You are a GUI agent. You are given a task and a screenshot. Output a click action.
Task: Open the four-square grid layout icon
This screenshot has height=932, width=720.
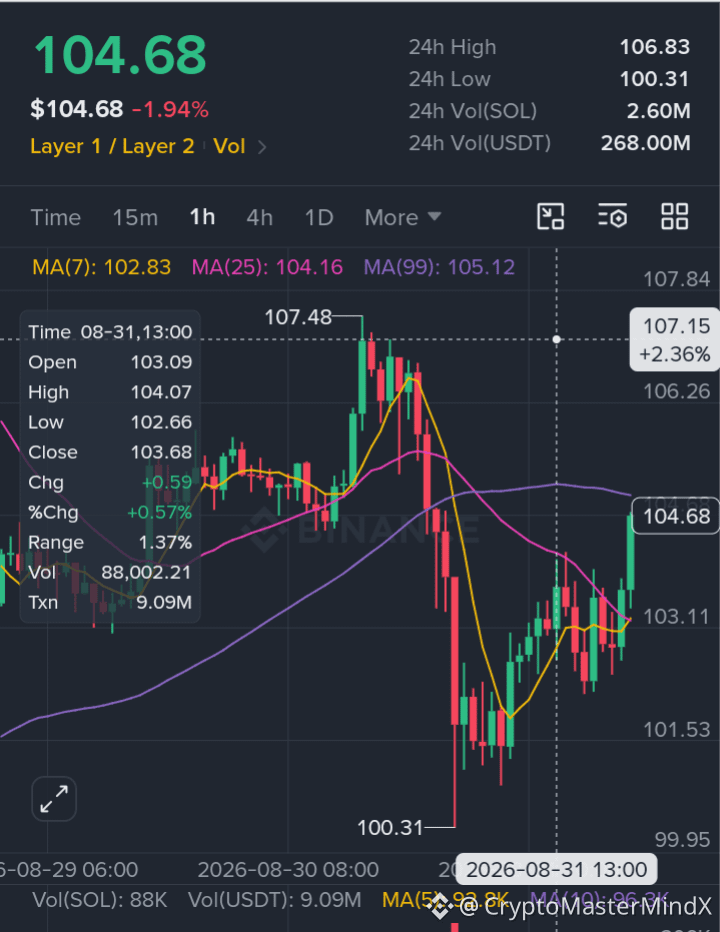[675, 216]
